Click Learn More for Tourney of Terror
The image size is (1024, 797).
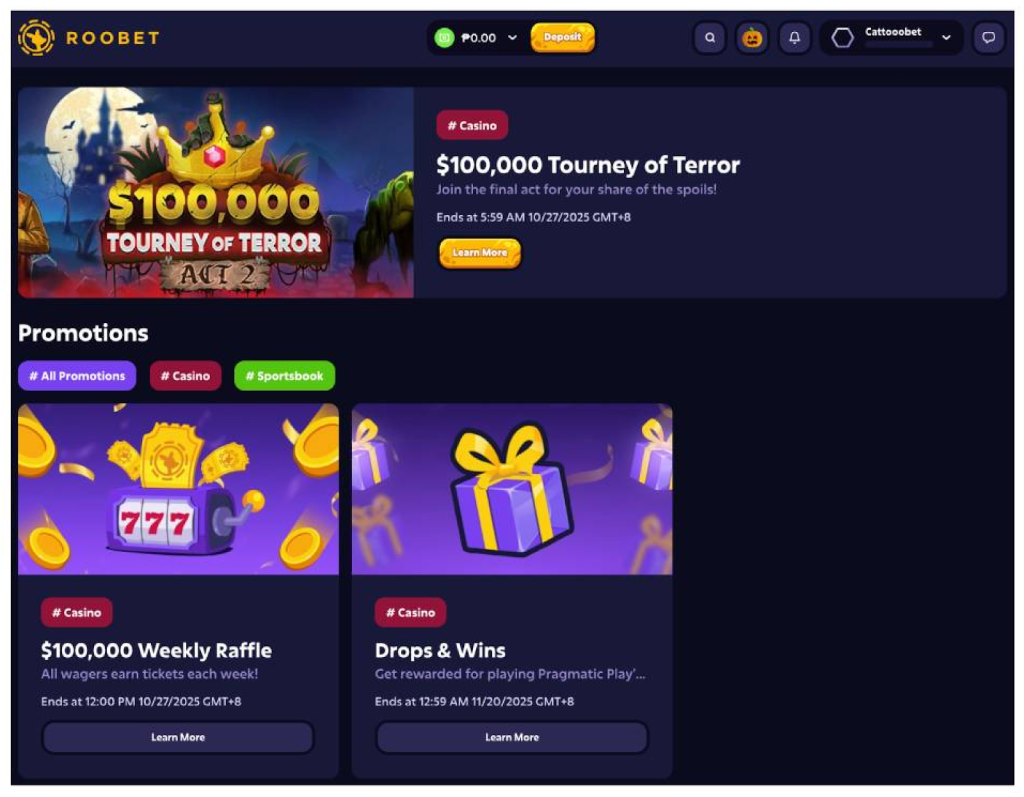tap(480, 253)
